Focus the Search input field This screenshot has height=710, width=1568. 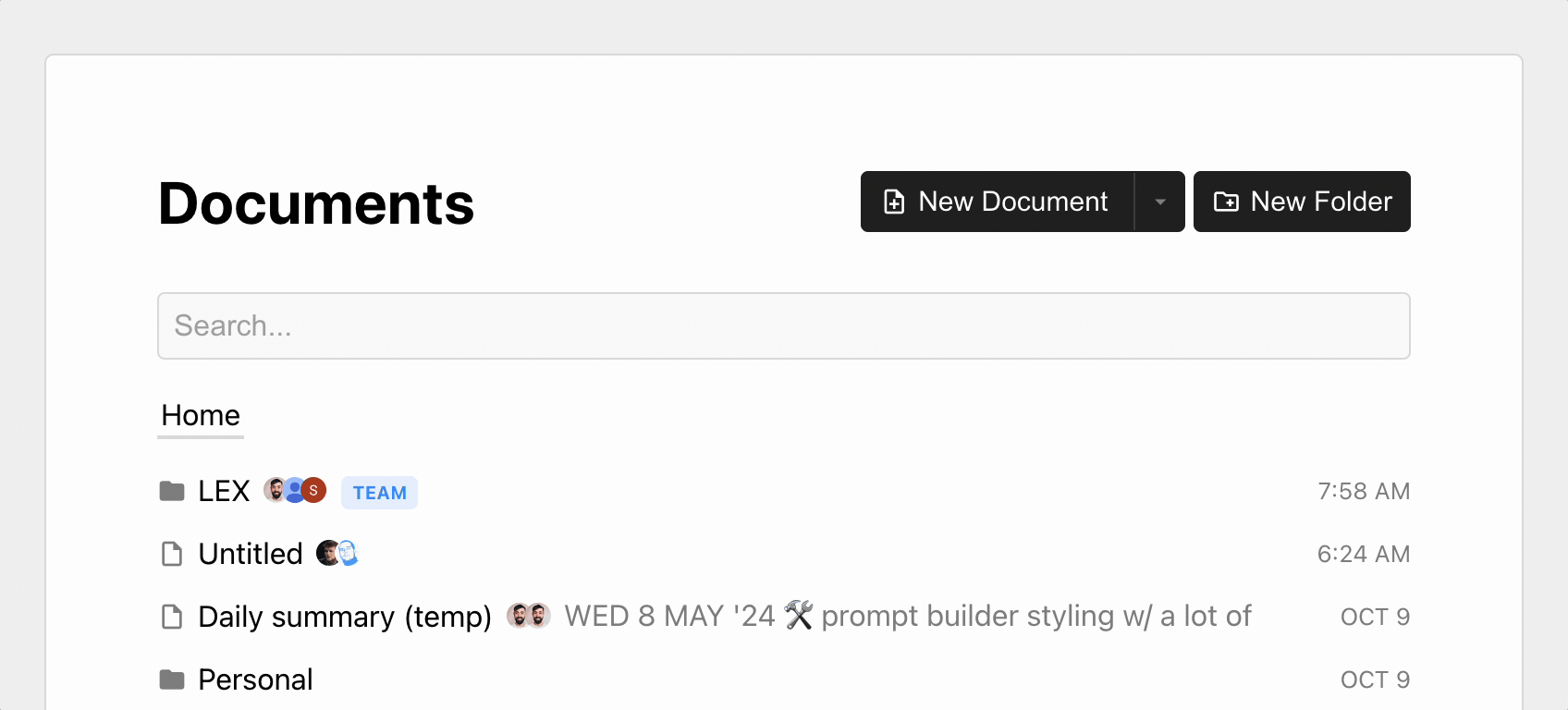click(783, 326)
